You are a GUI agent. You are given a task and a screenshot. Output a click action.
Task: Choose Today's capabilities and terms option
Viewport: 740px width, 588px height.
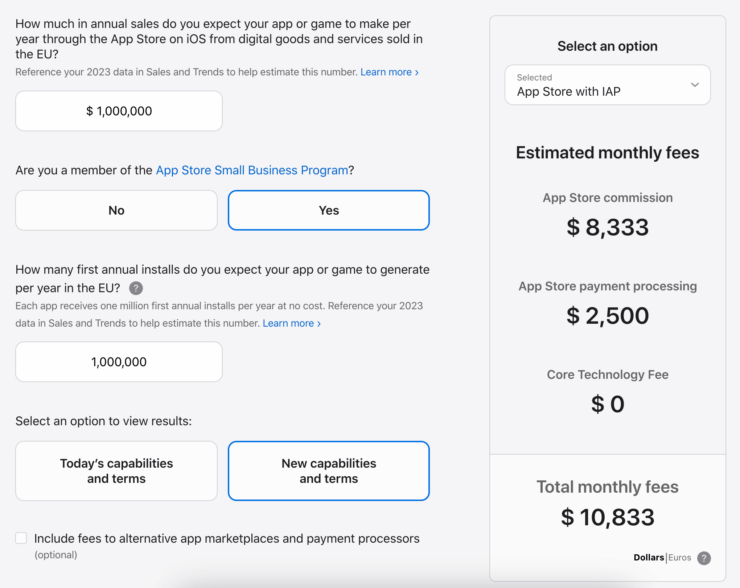tap(116, 471)
